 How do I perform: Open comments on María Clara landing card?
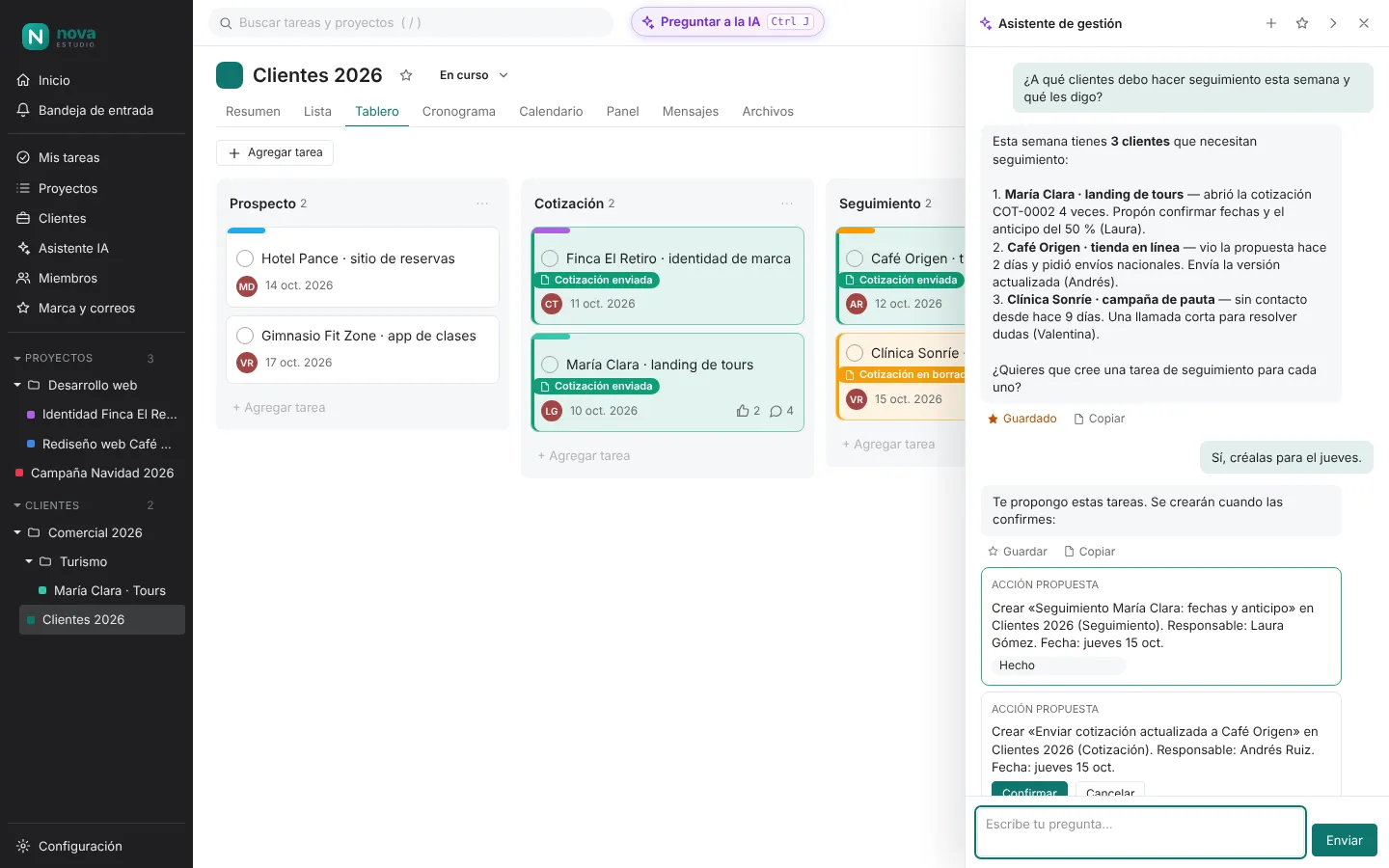coord(781,411)
